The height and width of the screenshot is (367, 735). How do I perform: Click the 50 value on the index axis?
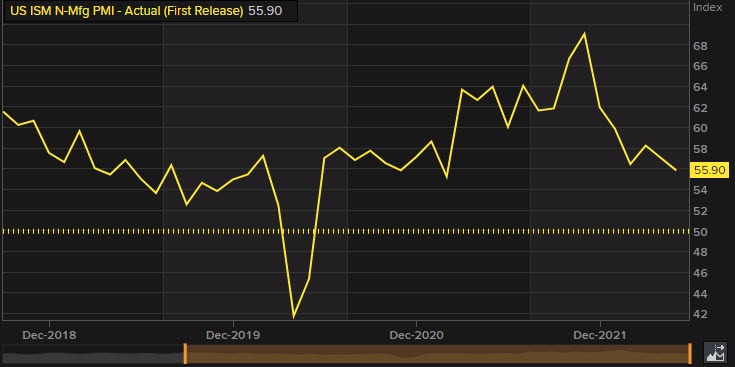tap(701, 232)
